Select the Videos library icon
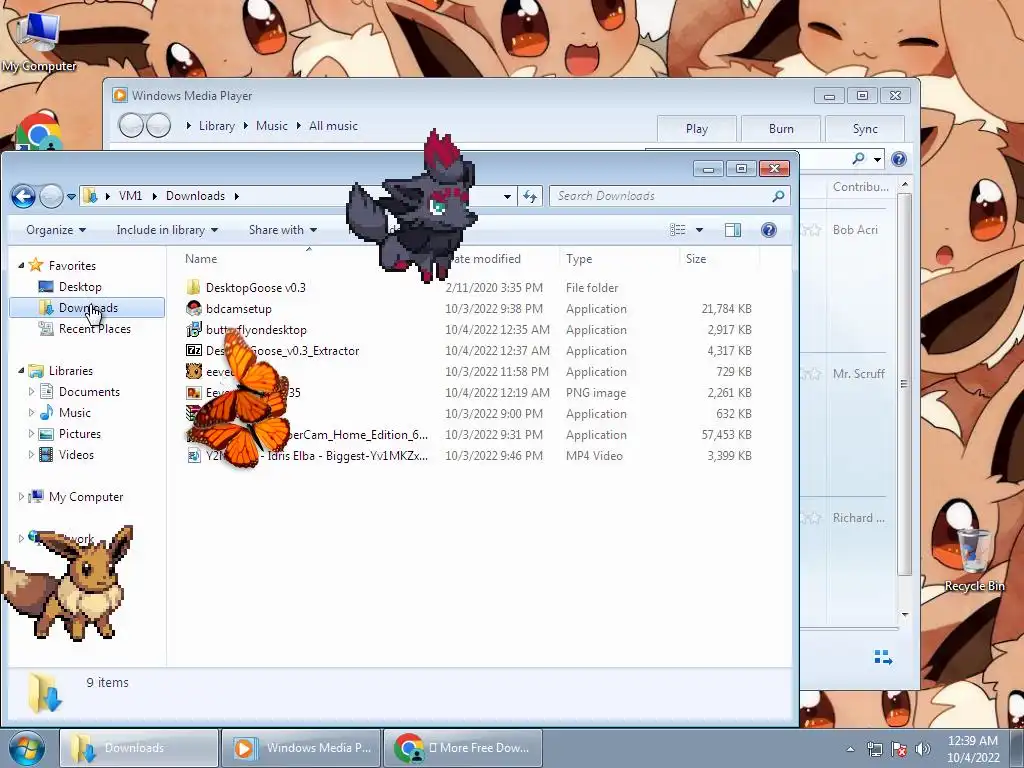 pos(46,455)
